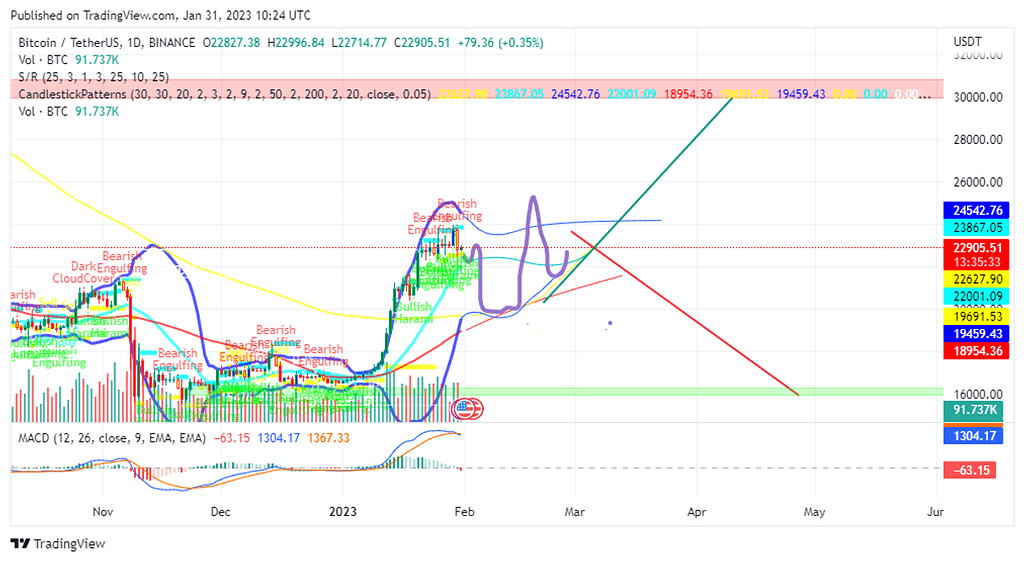Screen dimensions: 1024x561
Task: Open the USDT currency label on price axis
Action: 969,42
